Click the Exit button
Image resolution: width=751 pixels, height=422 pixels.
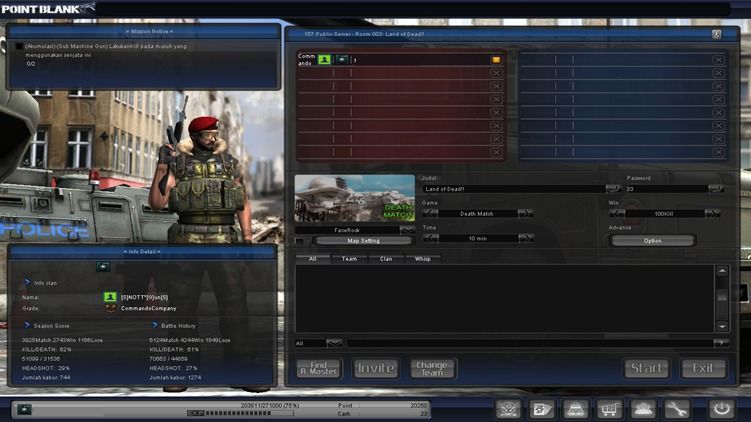(x=703, y=368)
